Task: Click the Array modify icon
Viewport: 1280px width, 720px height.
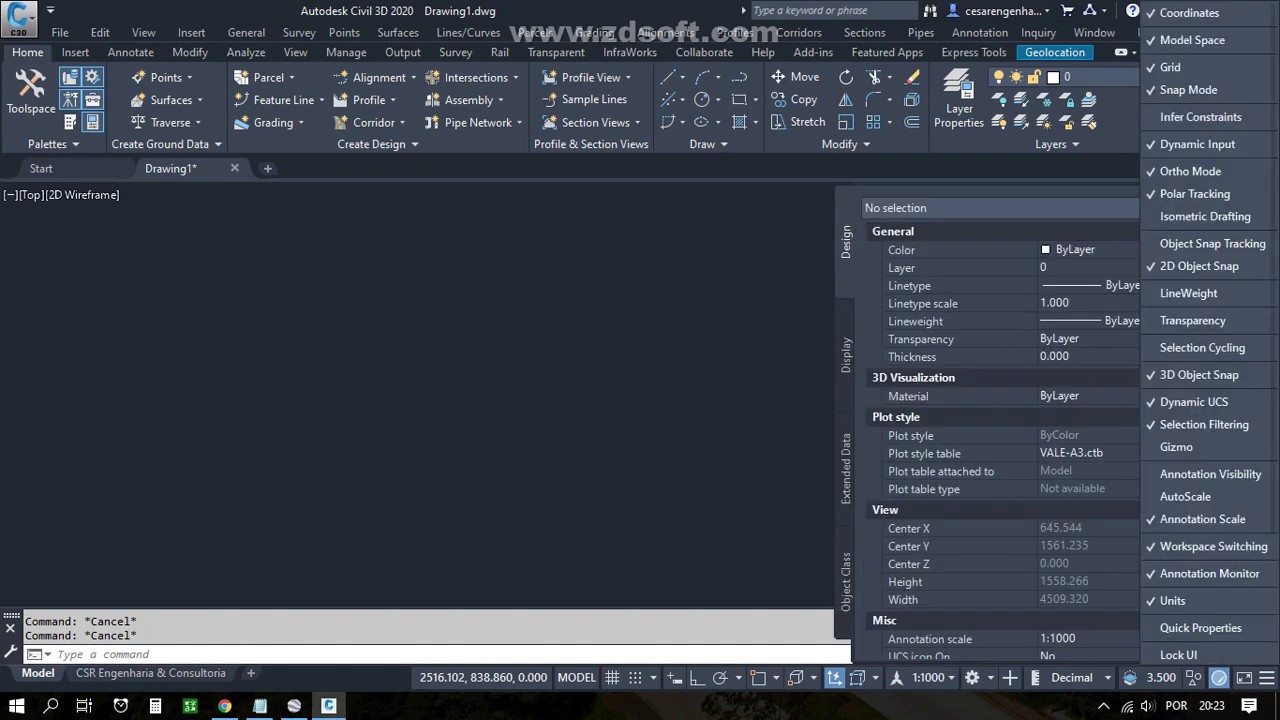Action: click(874, 122)
